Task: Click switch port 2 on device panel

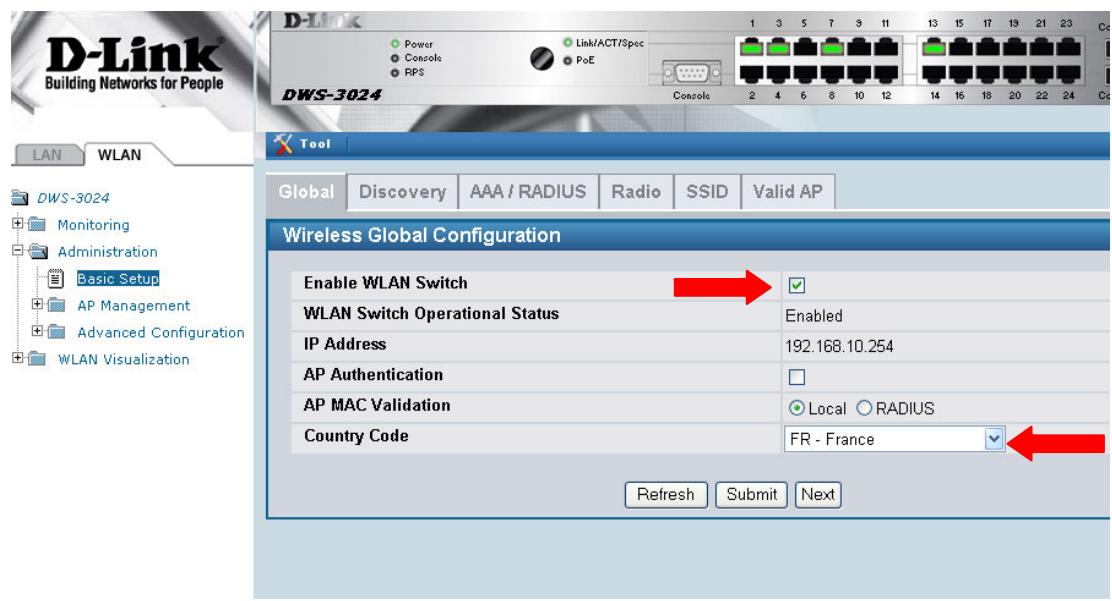Action: click(752, 73)
